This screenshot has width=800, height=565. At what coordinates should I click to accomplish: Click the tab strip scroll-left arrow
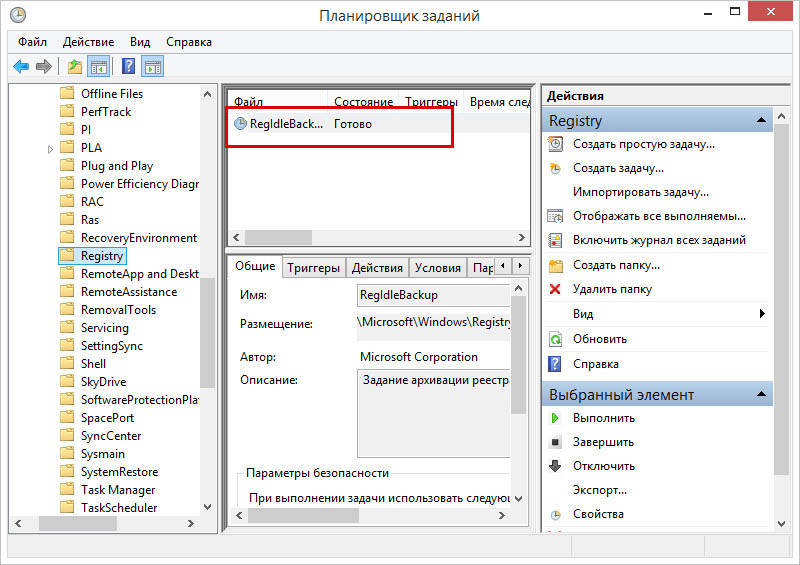click(x=503, y=265)
